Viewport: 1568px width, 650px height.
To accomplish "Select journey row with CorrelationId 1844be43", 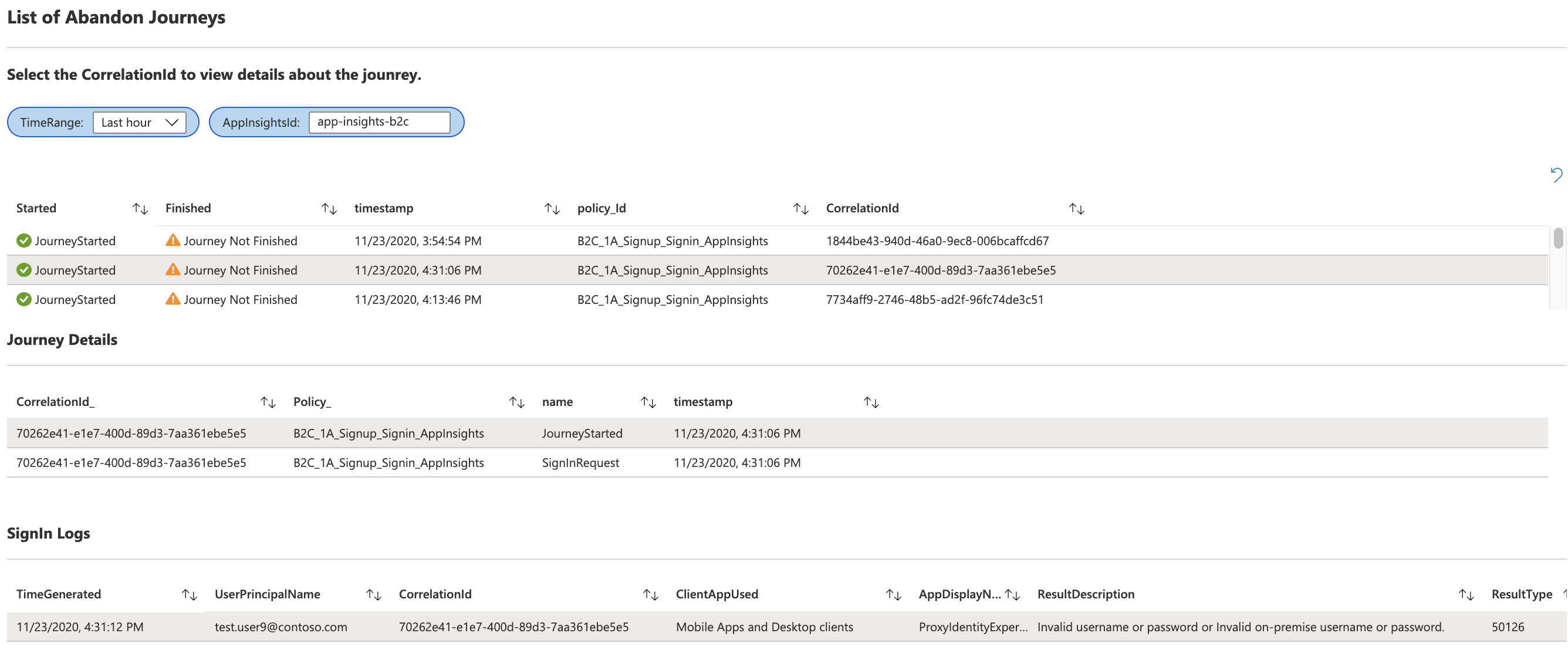I will point(937,241).
